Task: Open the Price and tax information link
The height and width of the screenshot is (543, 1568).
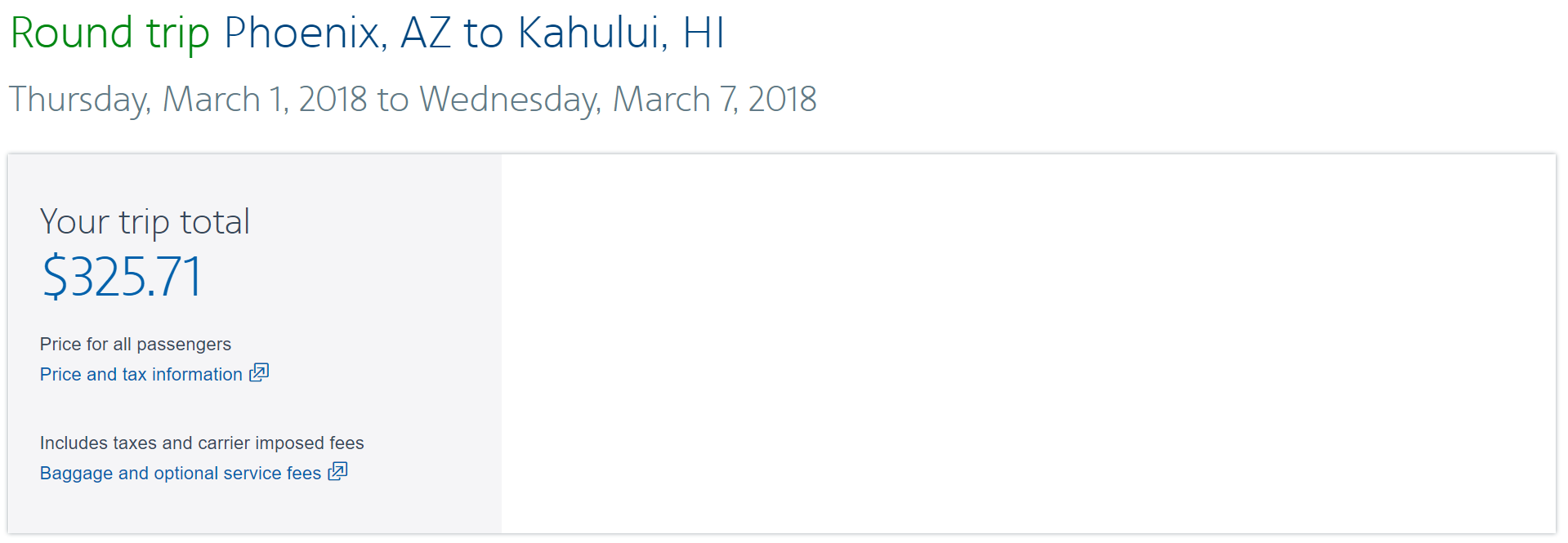Action: (141, 375)
